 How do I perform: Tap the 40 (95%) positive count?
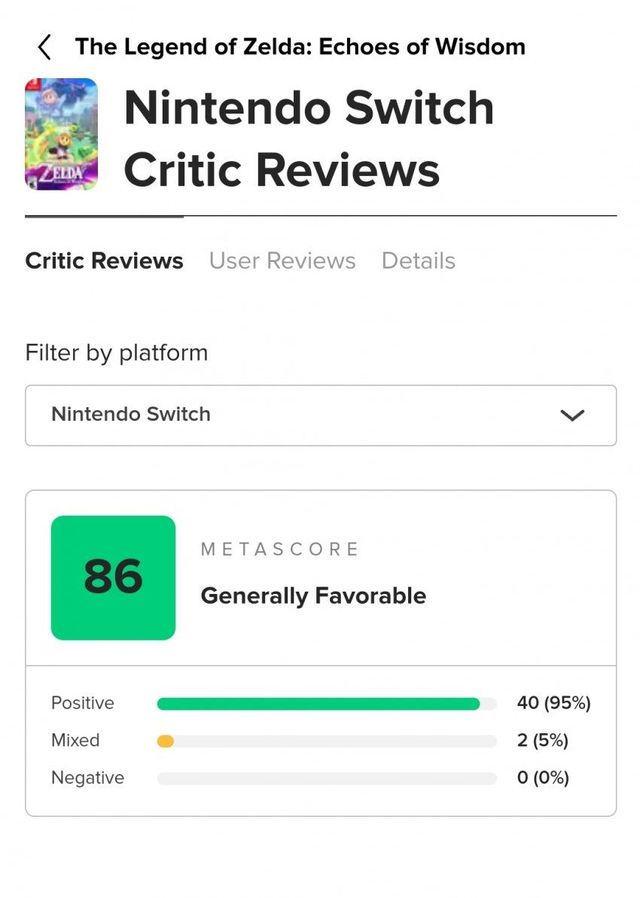553,703
